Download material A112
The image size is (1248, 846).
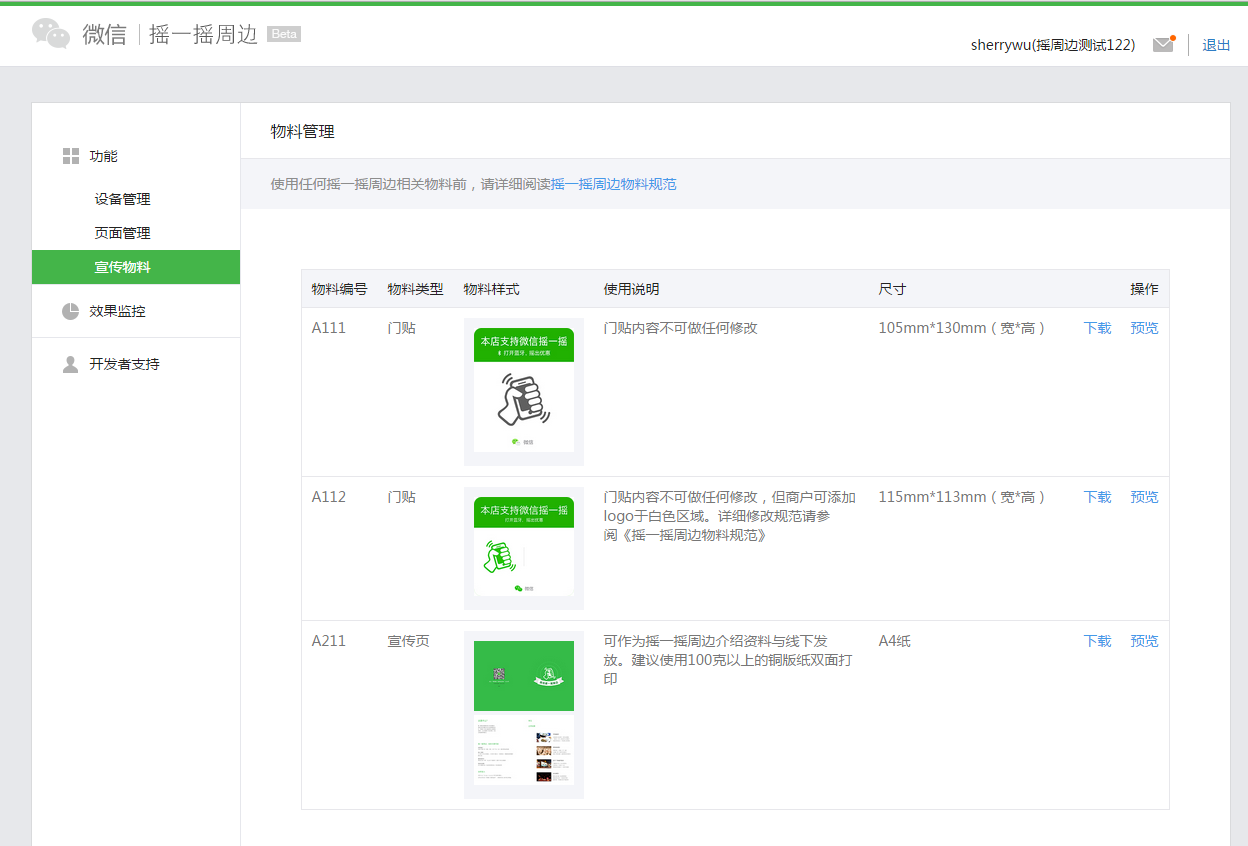1097,497
